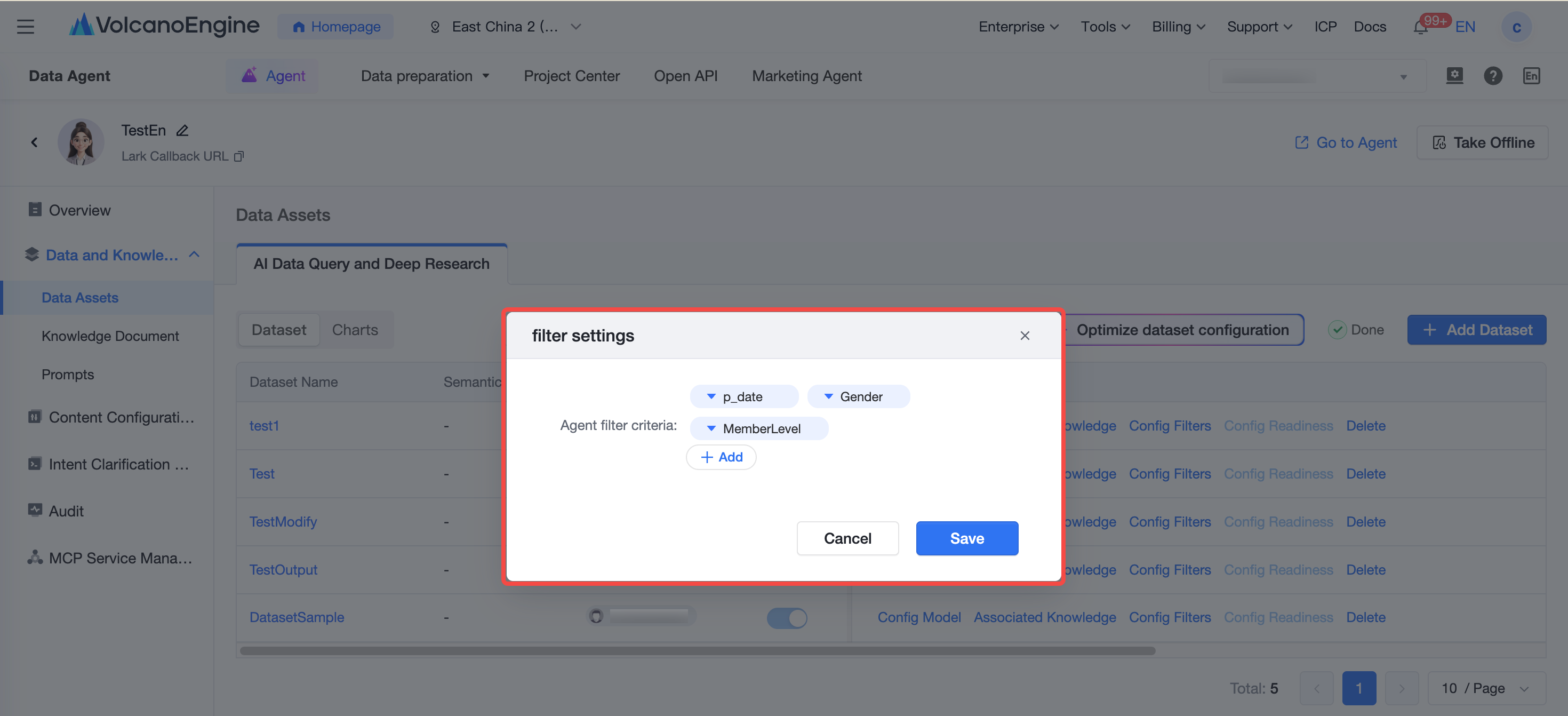Click Config Filters for test1 row
The width and height of the screenshot is (1568, 716).
click(x=1169, y=426)
